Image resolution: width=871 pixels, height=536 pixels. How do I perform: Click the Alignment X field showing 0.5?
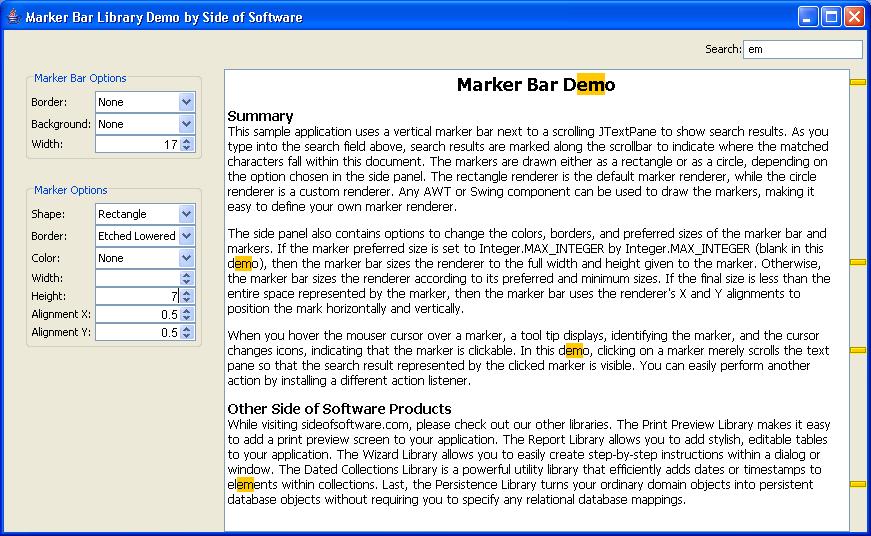click(x=138, y=314)
